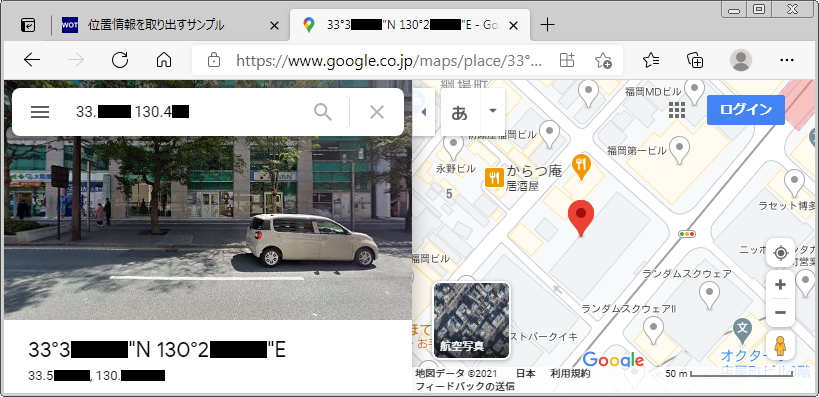Toggle the 航空写真 satellite view thumbnail
This screenshot has width=819, height=397.
tap(472, 320)
